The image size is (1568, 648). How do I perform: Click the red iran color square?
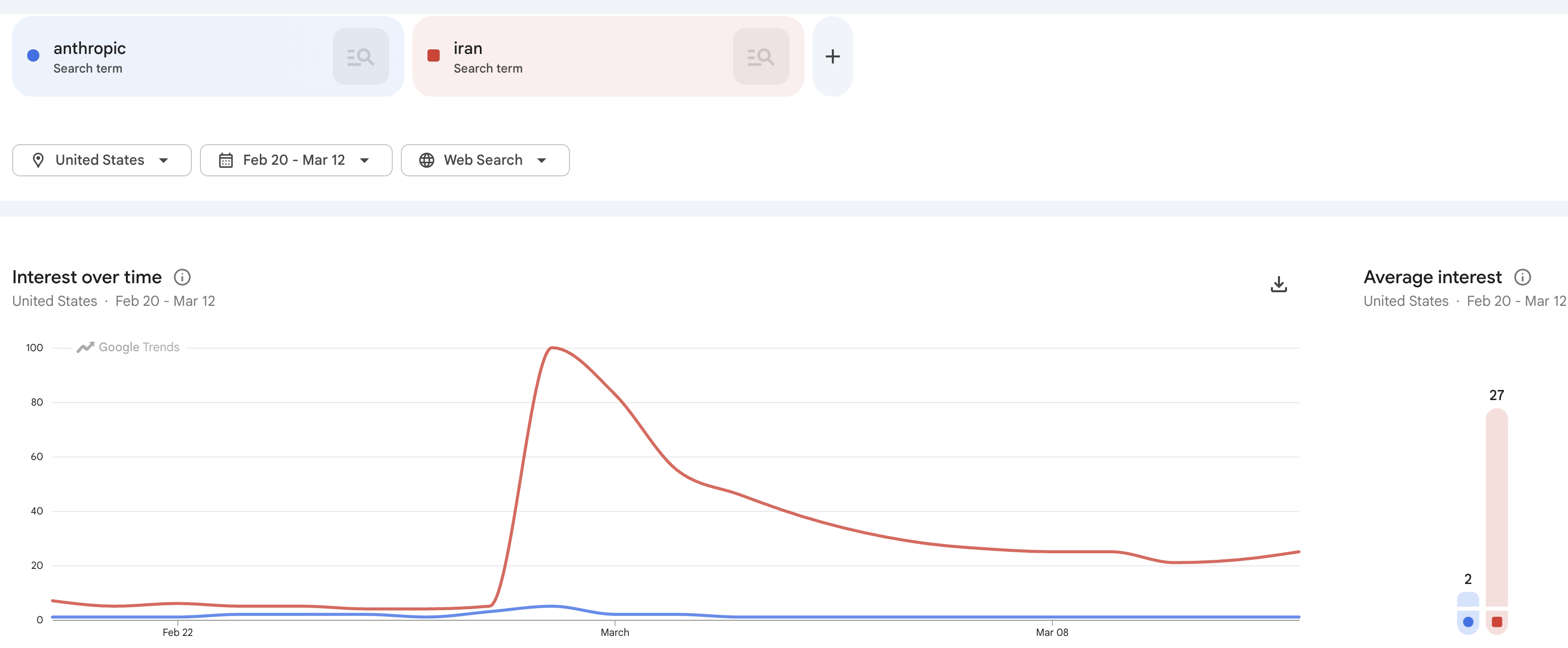(x=434, y=56)
